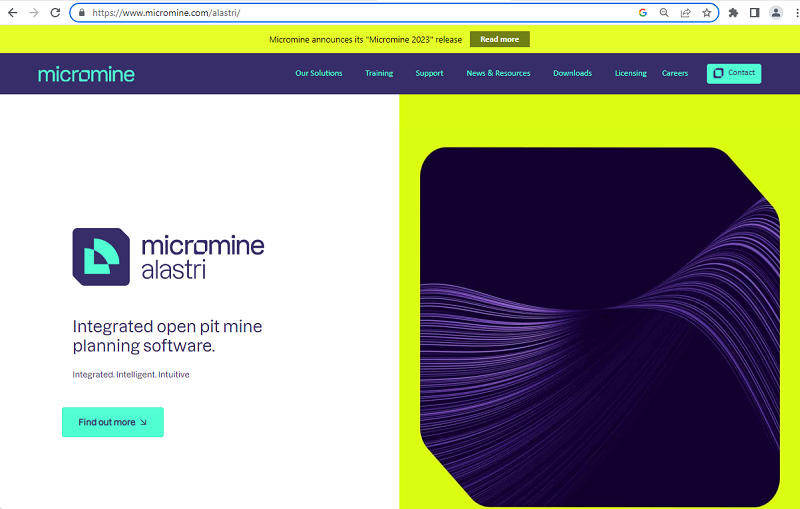Click 'Integrated open pit mine planning software.' heading
This screenshot has width=800, height=509.
tap(167, 336)
